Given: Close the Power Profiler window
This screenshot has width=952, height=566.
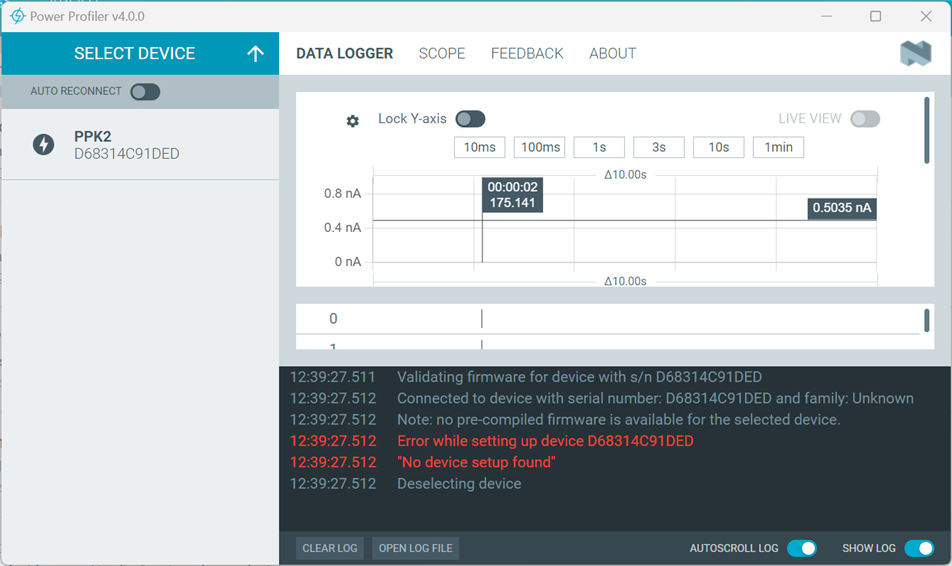Looking at the screenshot, I should 926,16.
